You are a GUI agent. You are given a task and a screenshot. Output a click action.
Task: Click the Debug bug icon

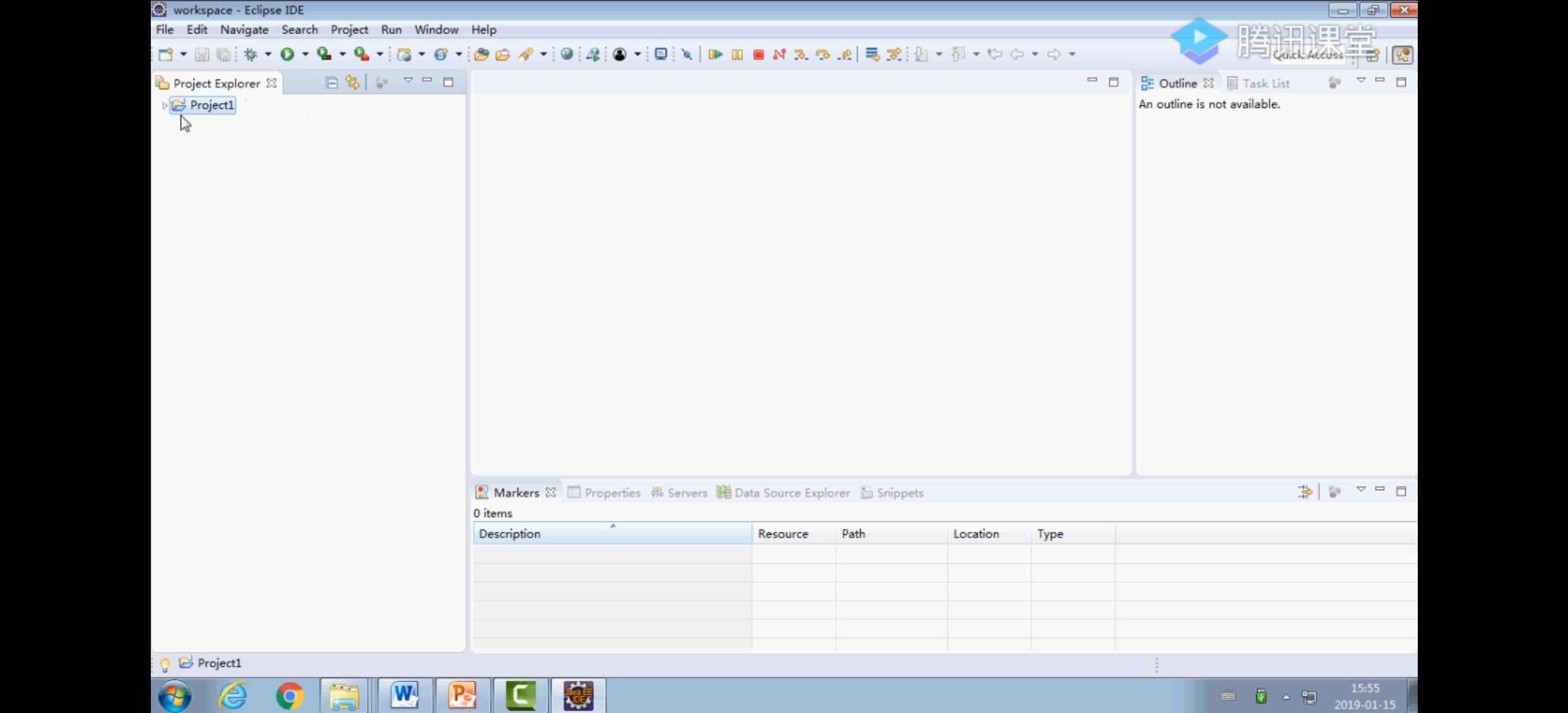pyautogui.click(x=250, y=54)
